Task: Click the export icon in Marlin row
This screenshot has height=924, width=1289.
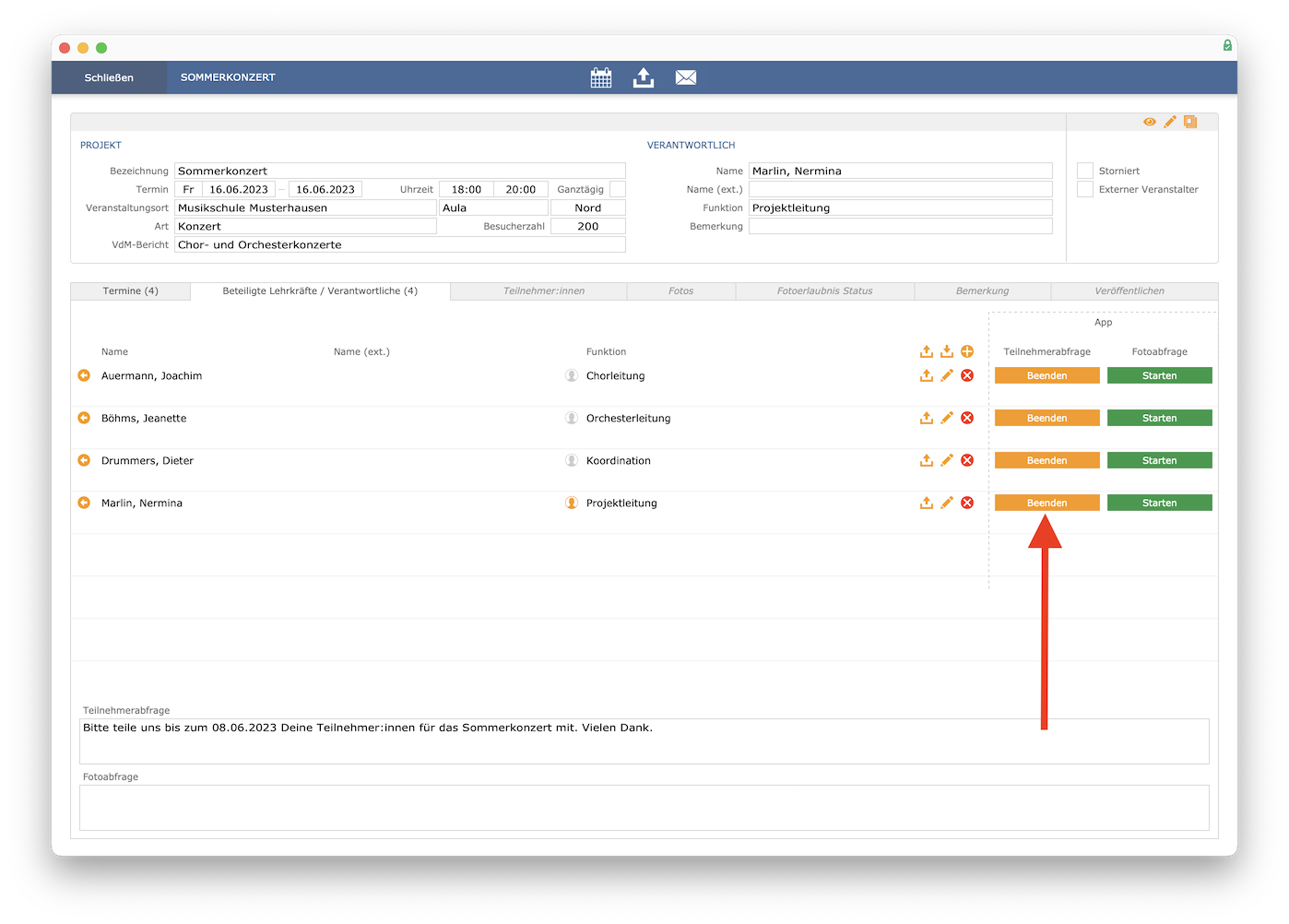Action: click(x=927, y=503)
